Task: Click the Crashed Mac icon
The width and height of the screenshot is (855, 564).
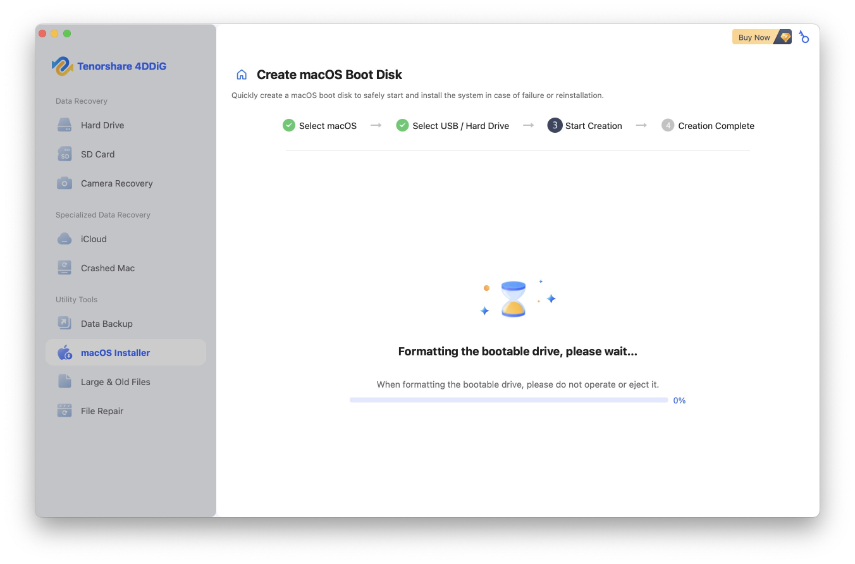Action: 64,268
